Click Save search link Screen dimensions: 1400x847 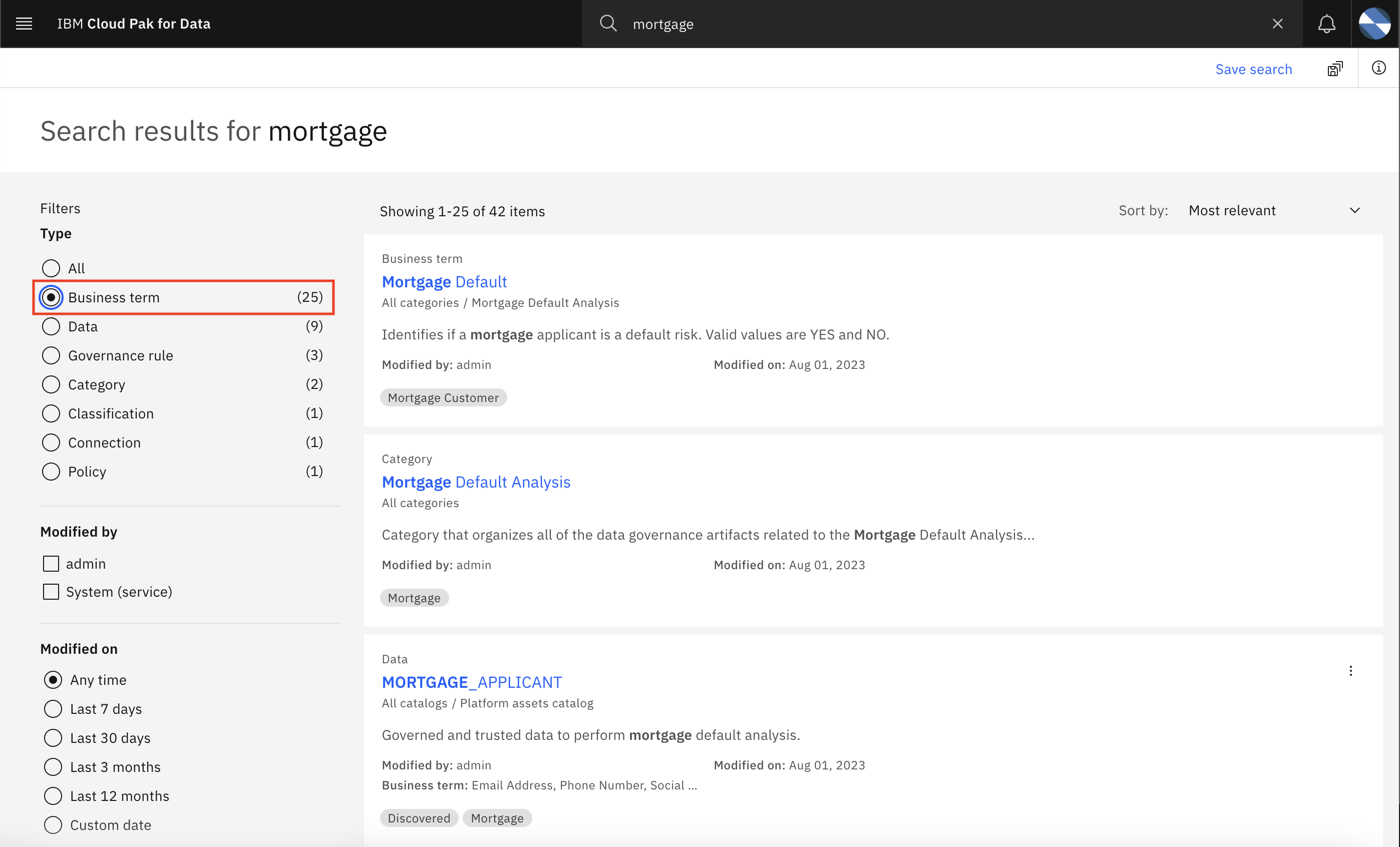tap(1253, 69)
